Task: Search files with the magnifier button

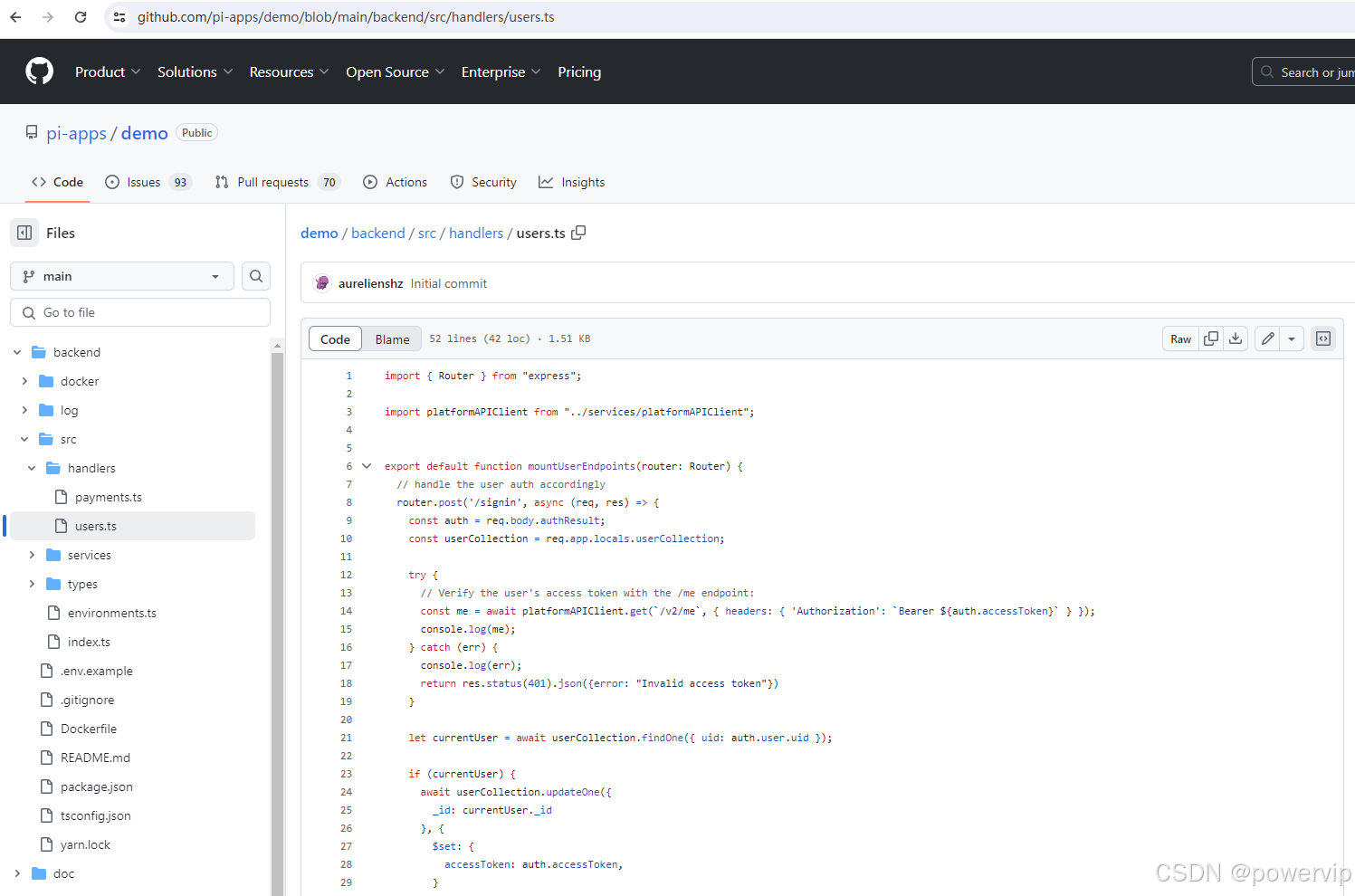Action: 256,276
